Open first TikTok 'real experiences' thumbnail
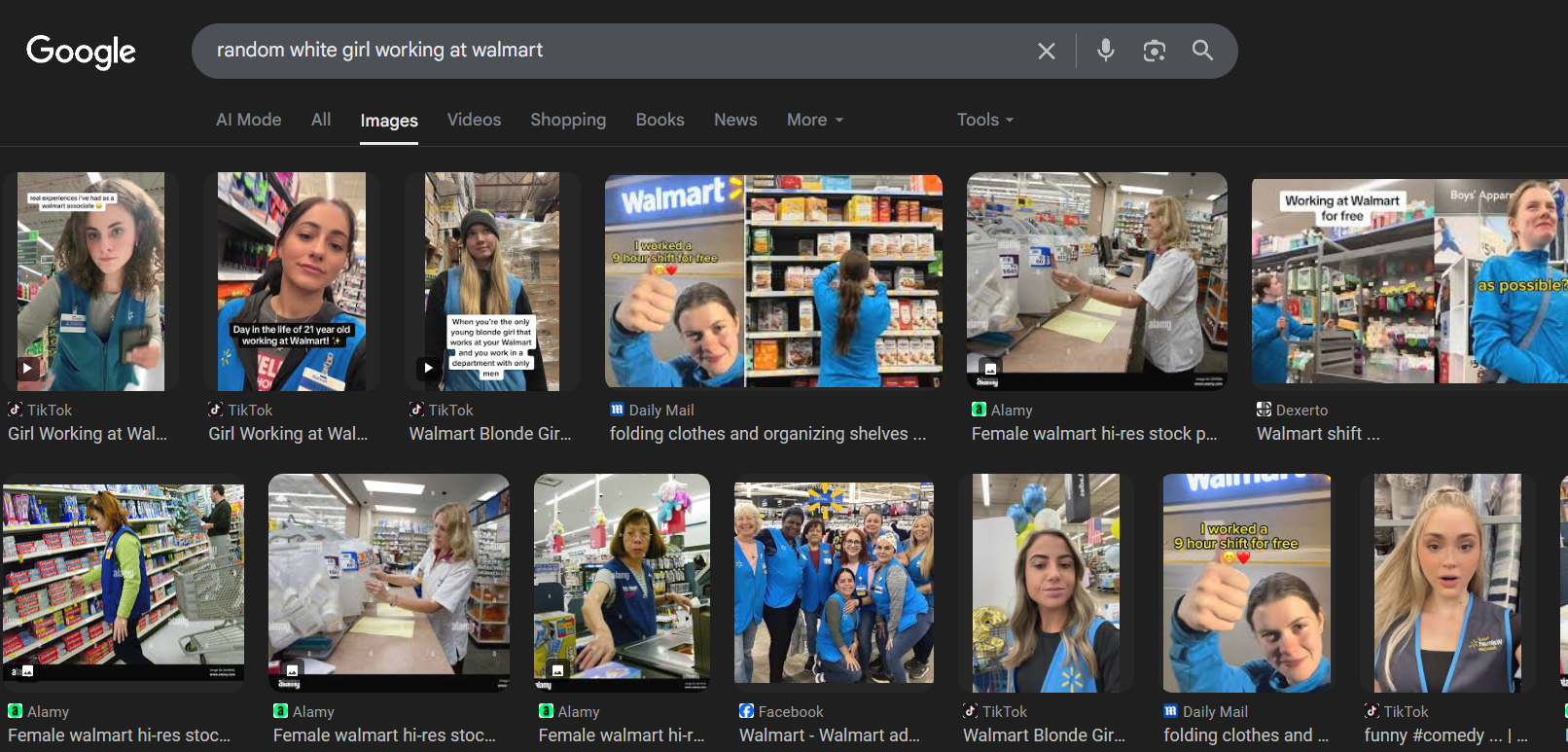This screenshot has width=1568, height=752. (90, 282)
